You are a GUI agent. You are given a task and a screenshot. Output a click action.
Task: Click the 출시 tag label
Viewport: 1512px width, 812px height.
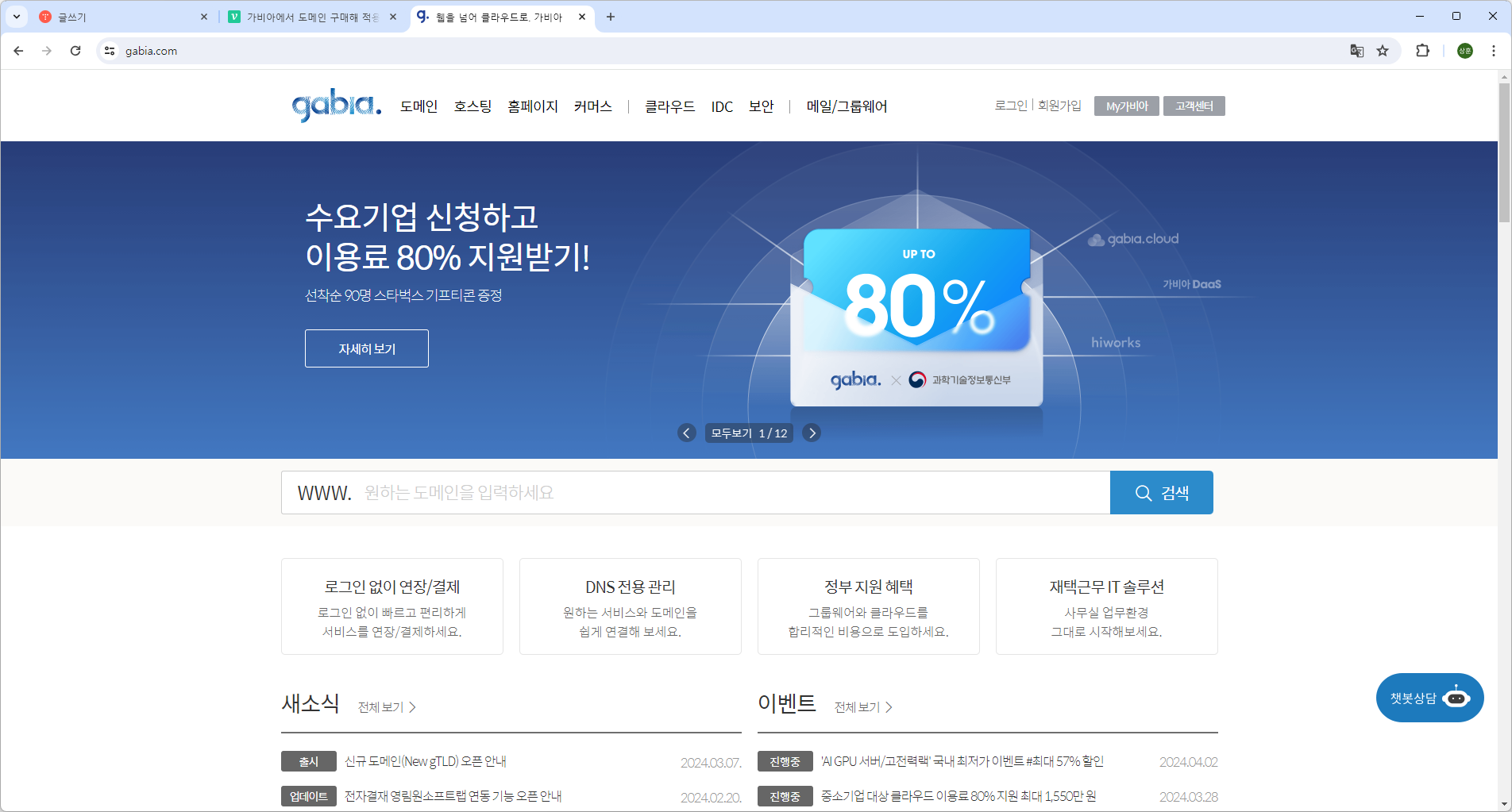pos(309,761)
